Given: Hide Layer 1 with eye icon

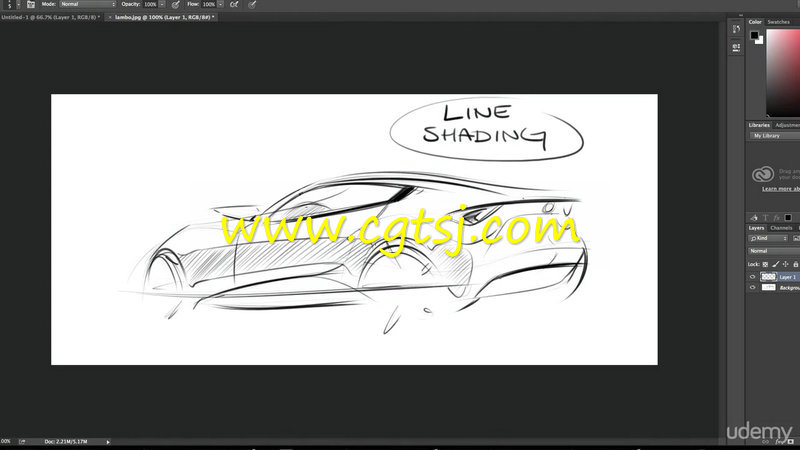Looking at the screenshot, I should coord(753,277).
